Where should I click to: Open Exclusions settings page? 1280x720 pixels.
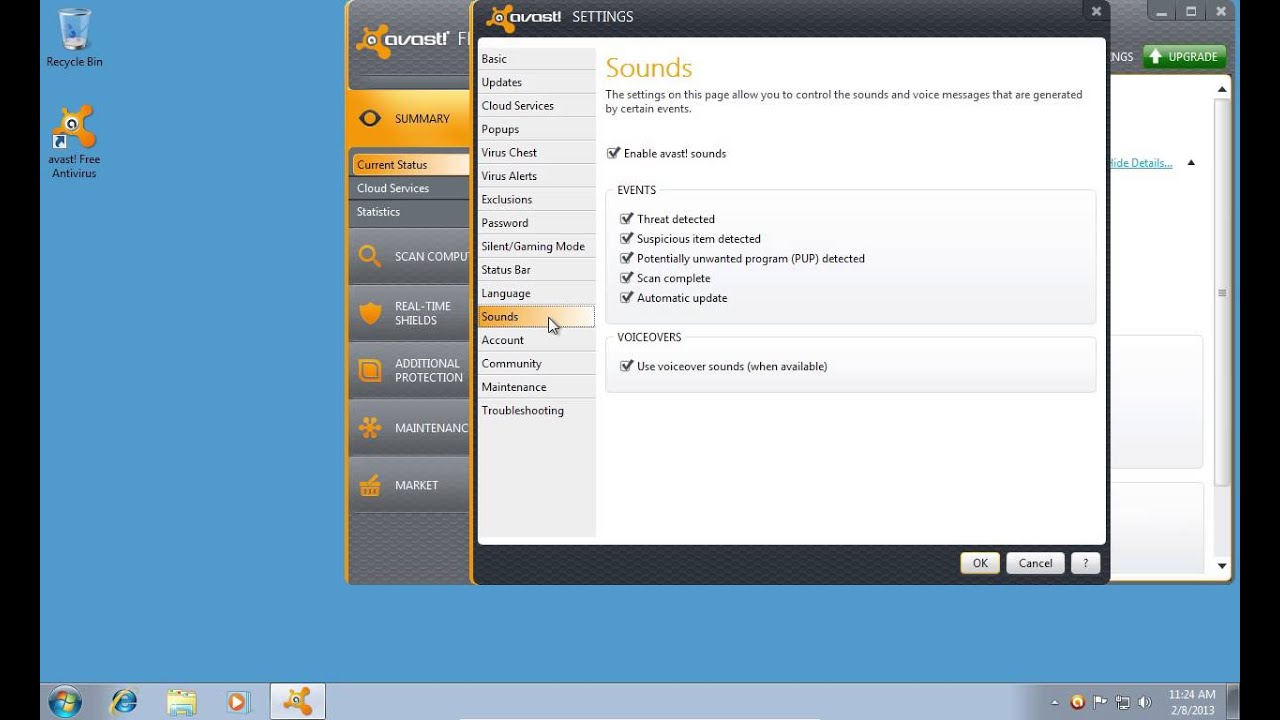click(536, 200)
